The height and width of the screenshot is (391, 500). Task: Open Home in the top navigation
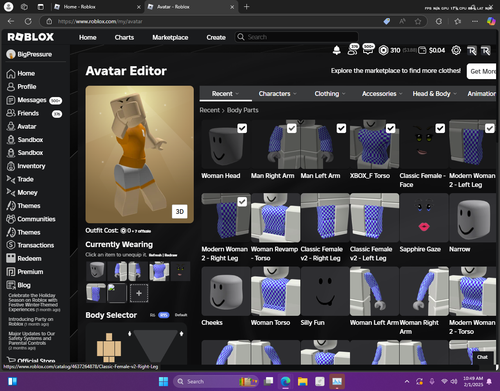point(88,37)
